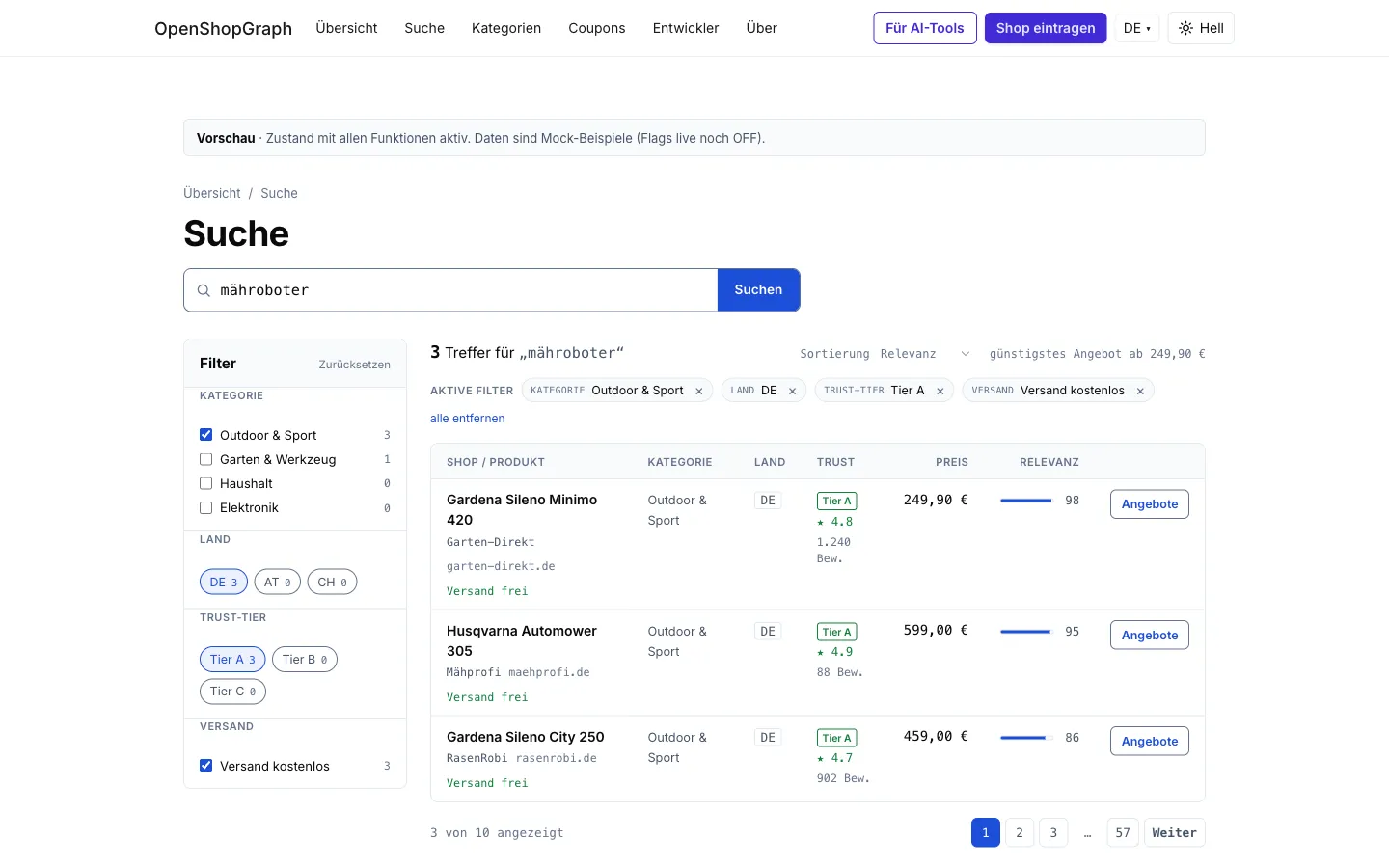Image resolution: width=1389 pixels, height=868 pixels.
Task: Open the Suche nav item
Action: click(424, 28)
